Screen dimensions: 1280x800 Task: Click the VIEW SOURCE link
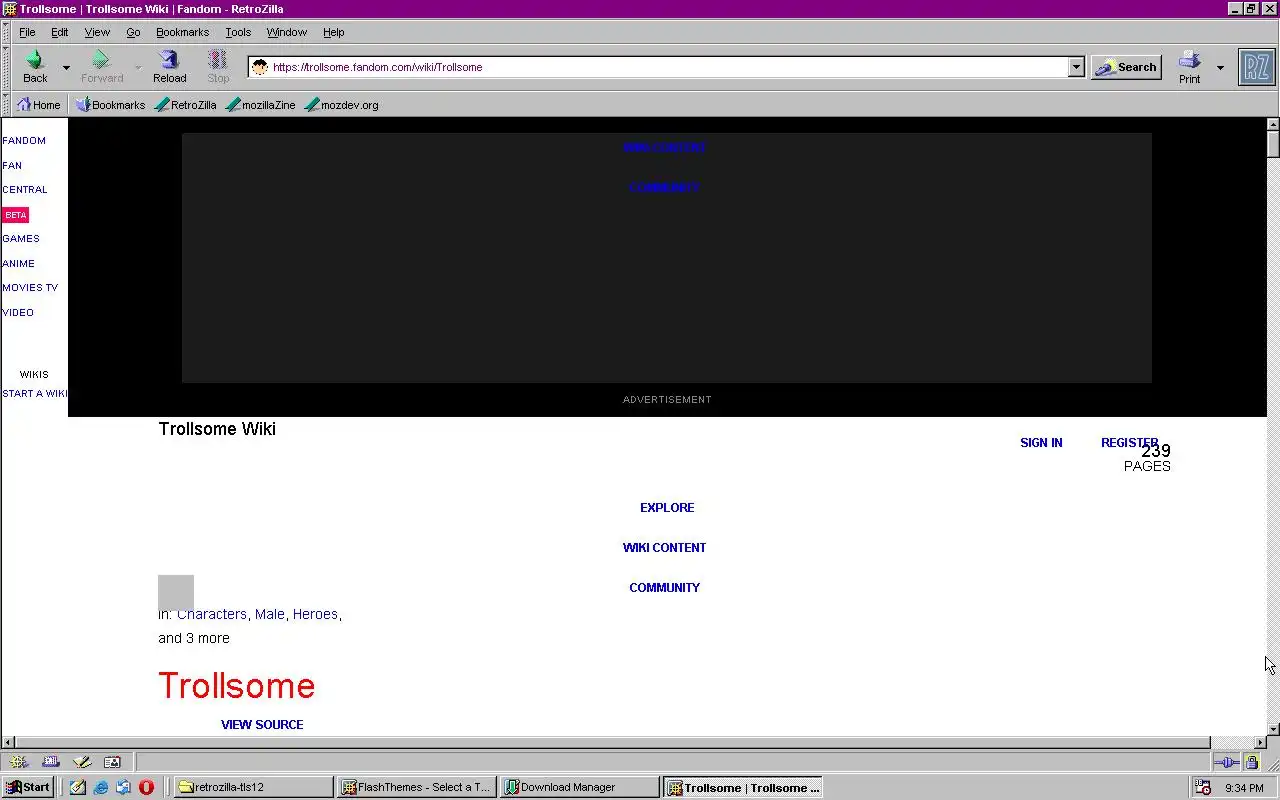point(262,725)
